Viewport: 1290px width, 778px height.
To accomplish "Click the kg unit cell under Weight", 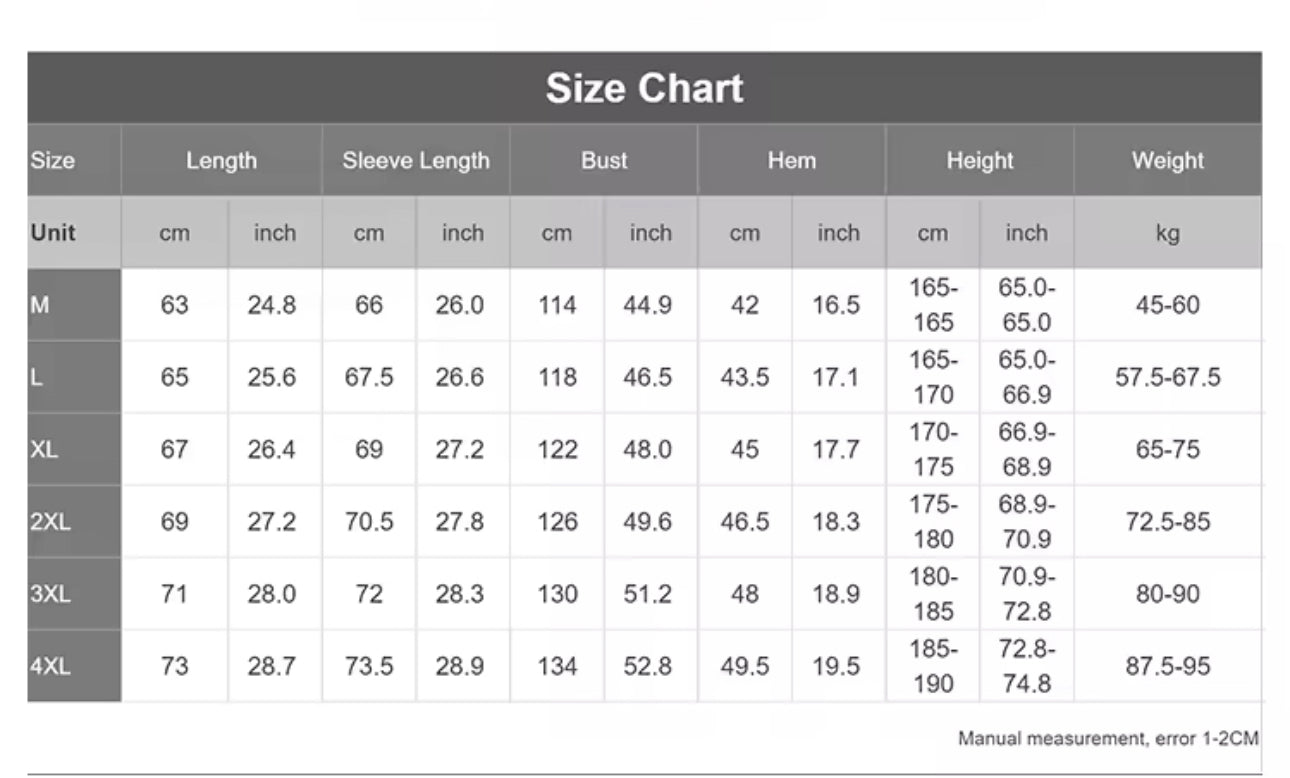I will 1167,233.
